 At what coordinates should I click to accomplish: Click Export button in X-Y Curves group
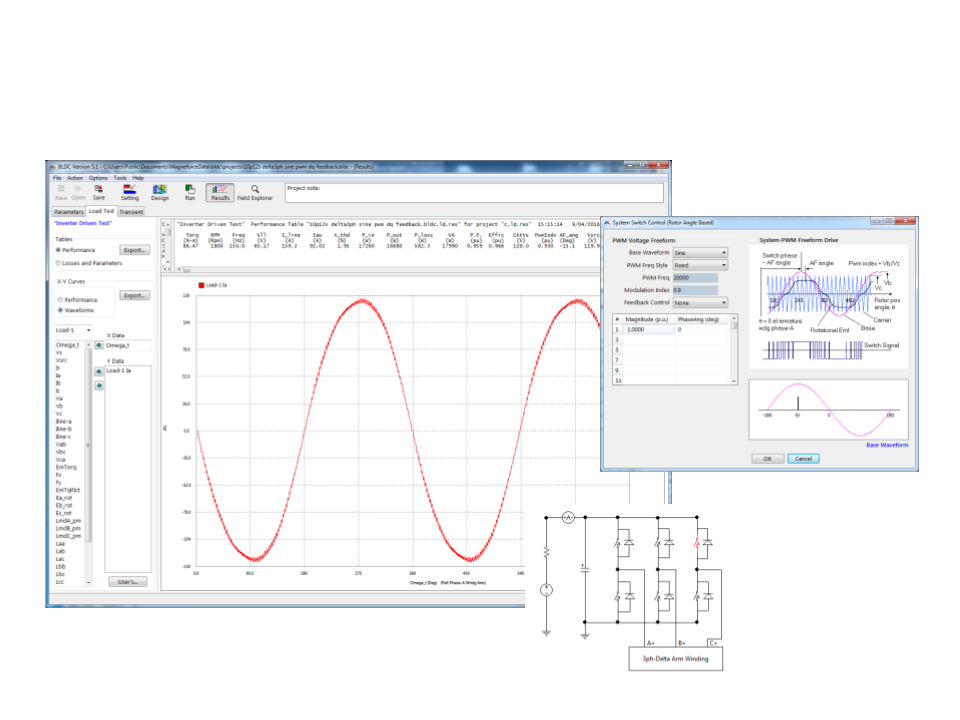click(x=134, y=296)
